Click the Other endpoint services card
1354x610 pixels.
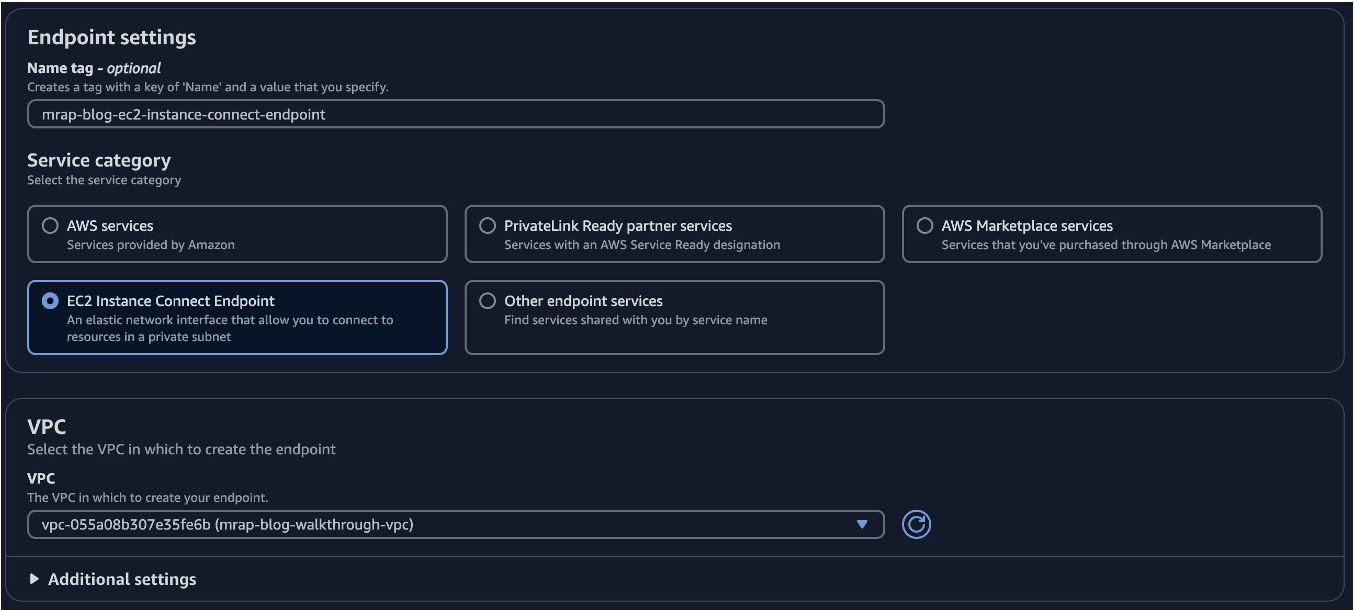(674, 317)
